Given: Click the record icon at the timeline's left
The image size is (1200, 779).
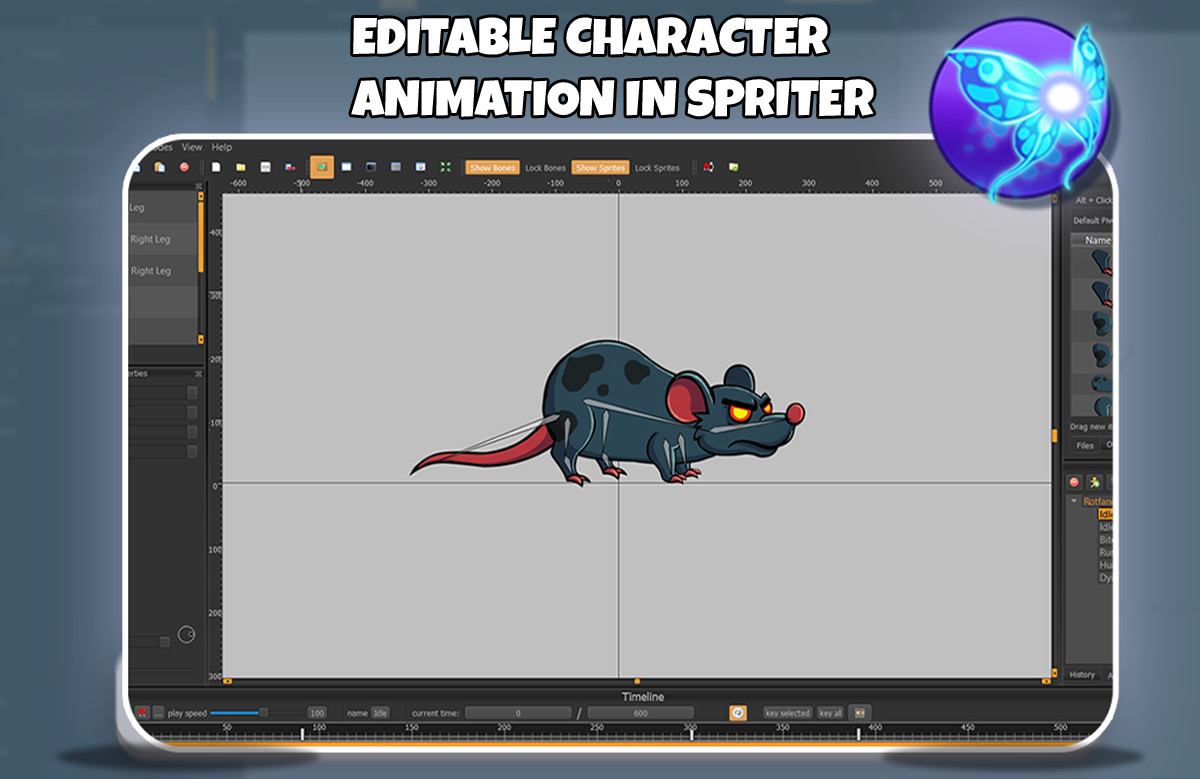Looking at the screenshot, I should pyautogui.click(x=145, y=712).
